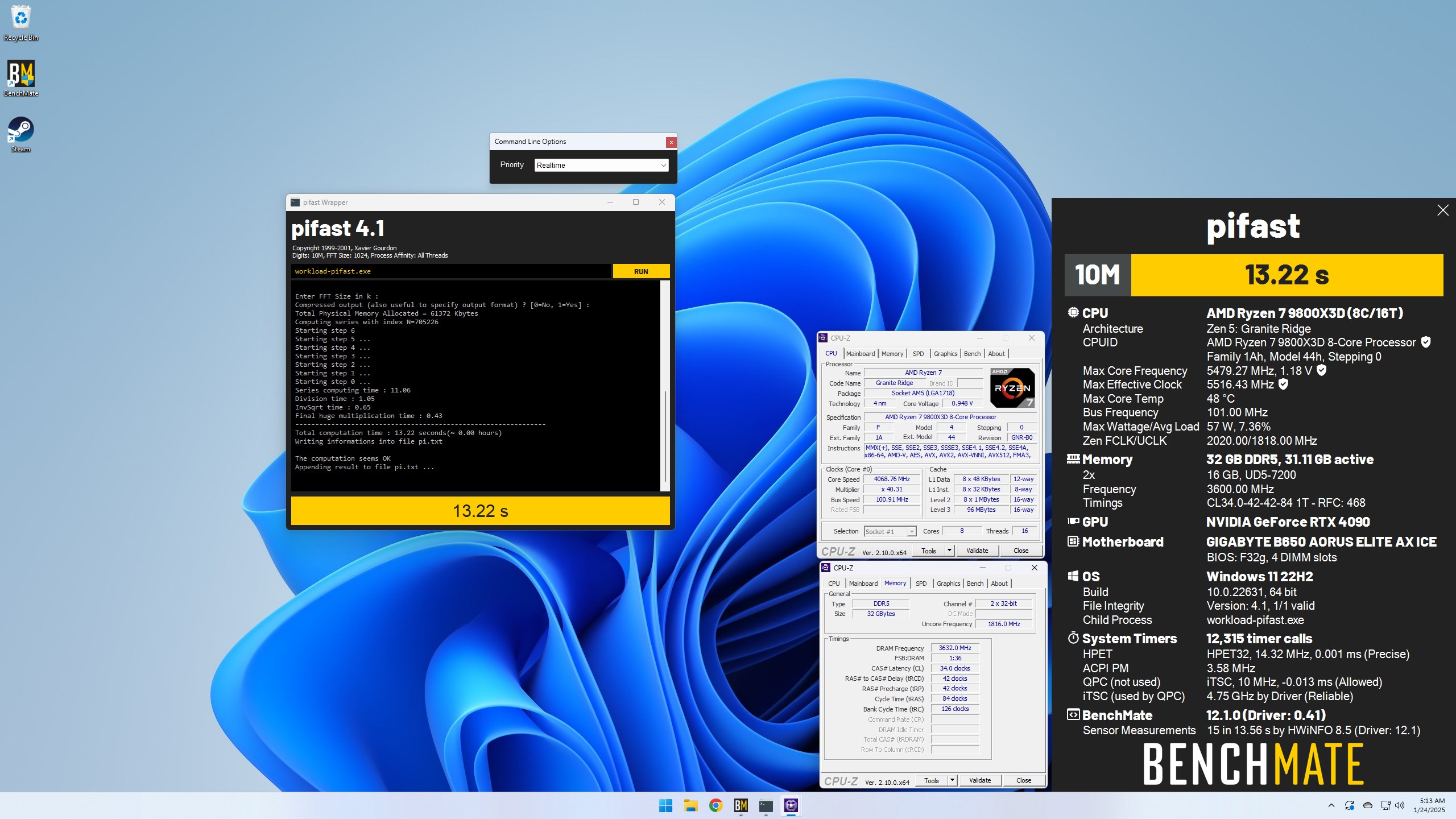Image resolution: width=1456 pixels, height=819 pixels.
Task: Click Validate in upper CPU-Z window
Action: point(977,551)
